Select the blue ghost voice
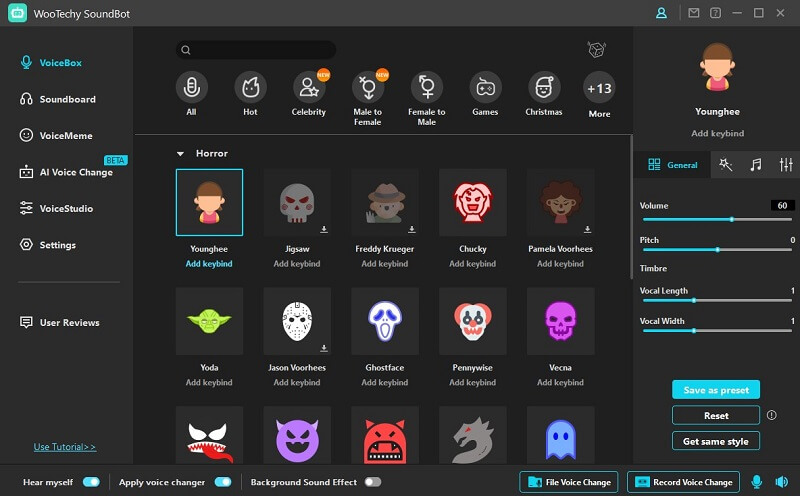 [x=560, y=435]
